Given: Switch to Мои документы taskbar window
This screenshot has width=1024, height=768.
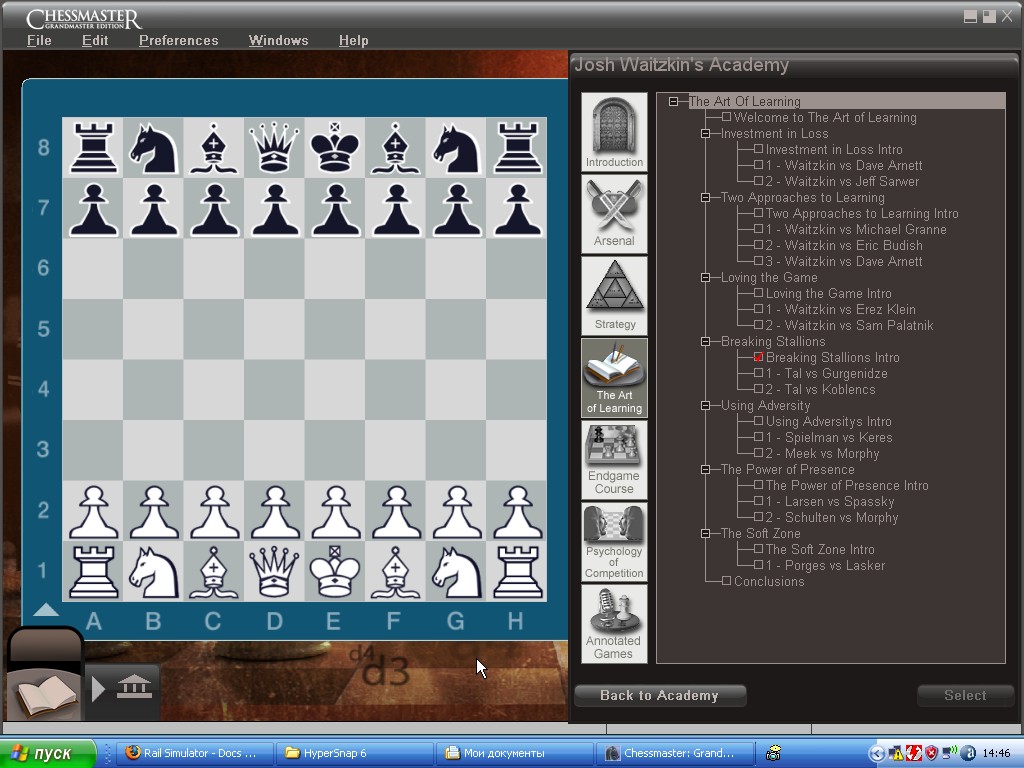Looking at the screenshot, I should pyautogui.click(x=513, y=753).
